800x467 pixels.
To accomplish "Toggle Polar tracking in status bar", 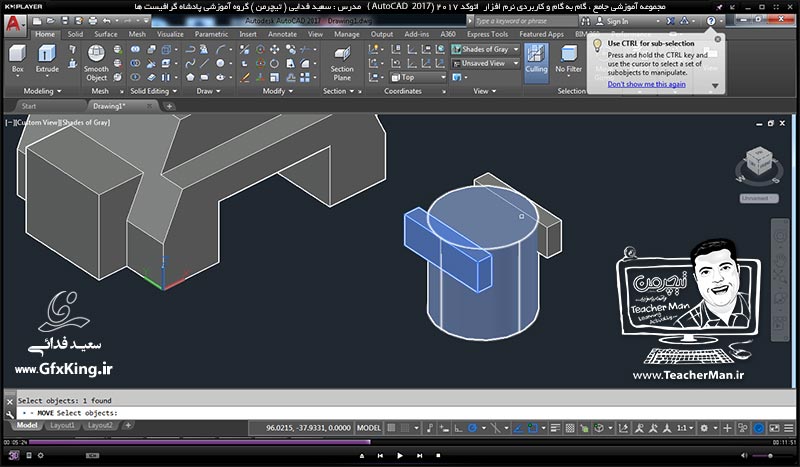I will 472,428.
